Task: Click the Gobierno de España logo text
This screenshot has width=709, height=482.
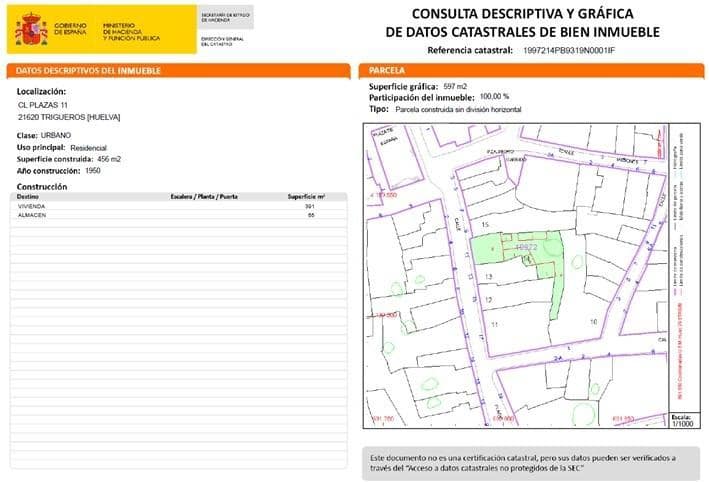Action: (70, 29)
